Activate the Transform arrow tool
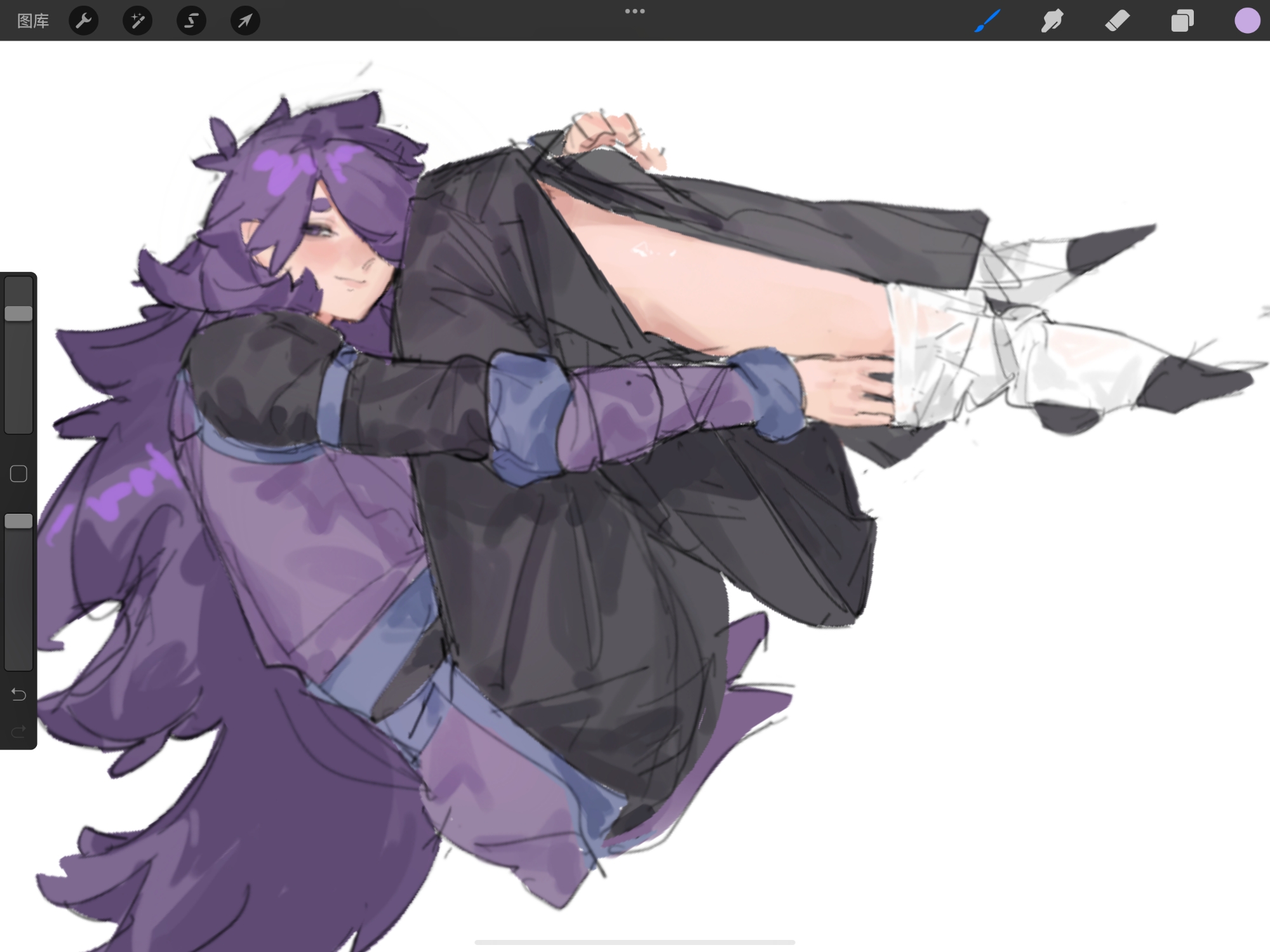Viewport: 1270px width, 952px height. click(245, 21)
